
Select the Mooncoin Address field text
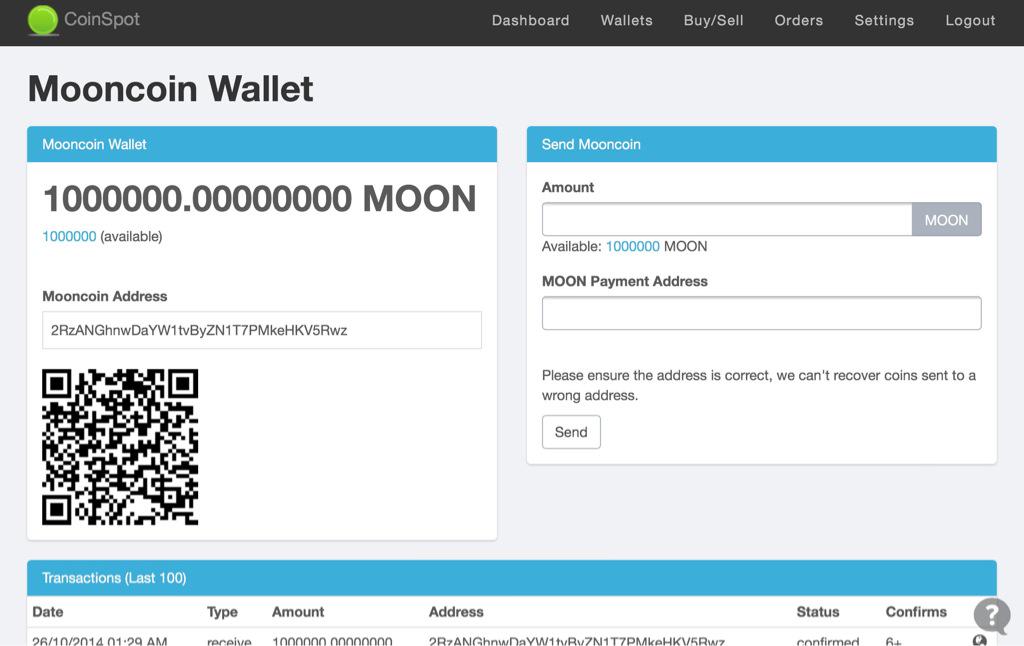click(262, 330)
